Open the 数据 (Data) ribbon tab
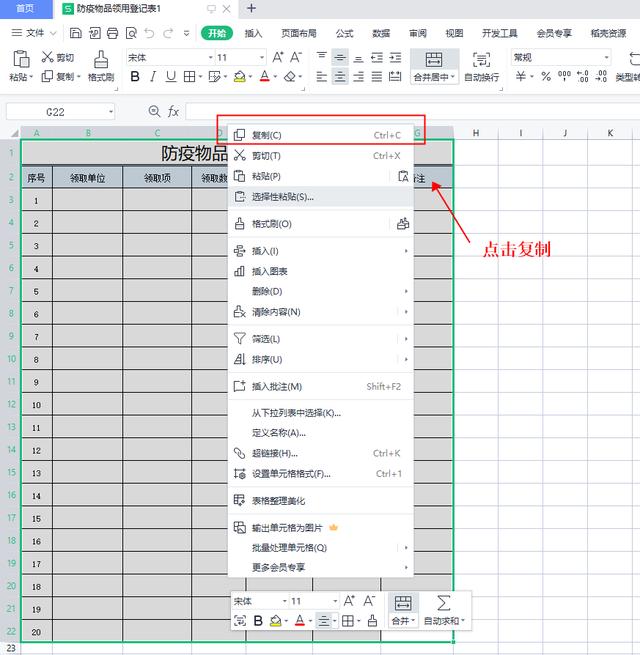This screenshot has width=640, height=655. pyautogui.click(x=381, y=33)
